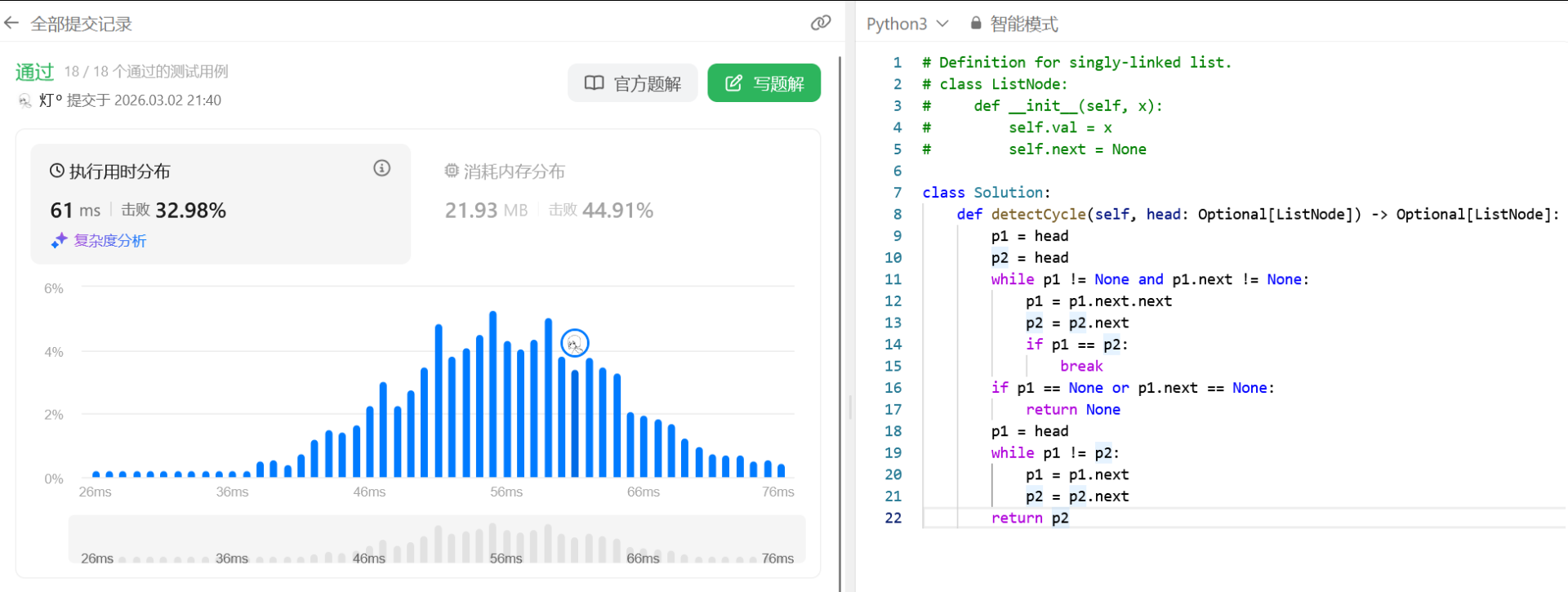Select the 执行用时分布 runtime card
1568x592 pixels.
click(x=220, y=203)
